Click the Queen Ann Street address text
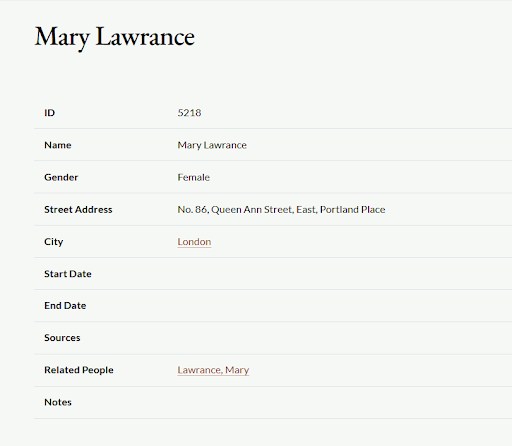This screenshot has height=446, width=512. point(281,210)
